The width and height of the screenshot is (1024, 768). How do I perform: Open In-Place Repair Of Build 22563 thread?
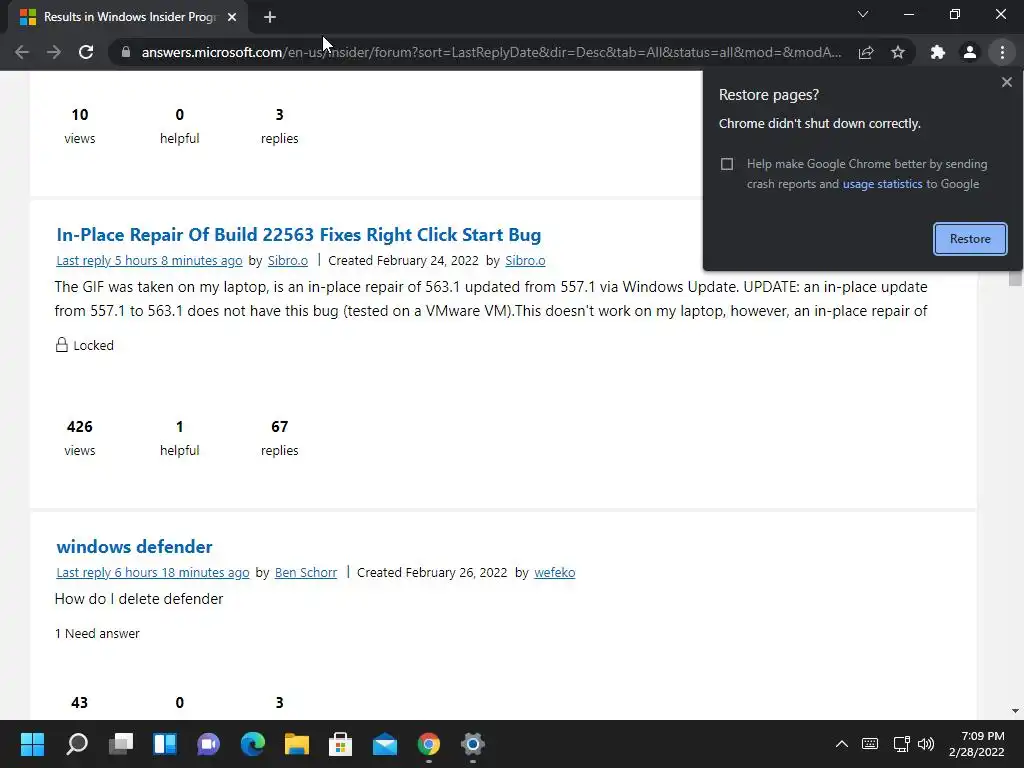click(298, 234)
